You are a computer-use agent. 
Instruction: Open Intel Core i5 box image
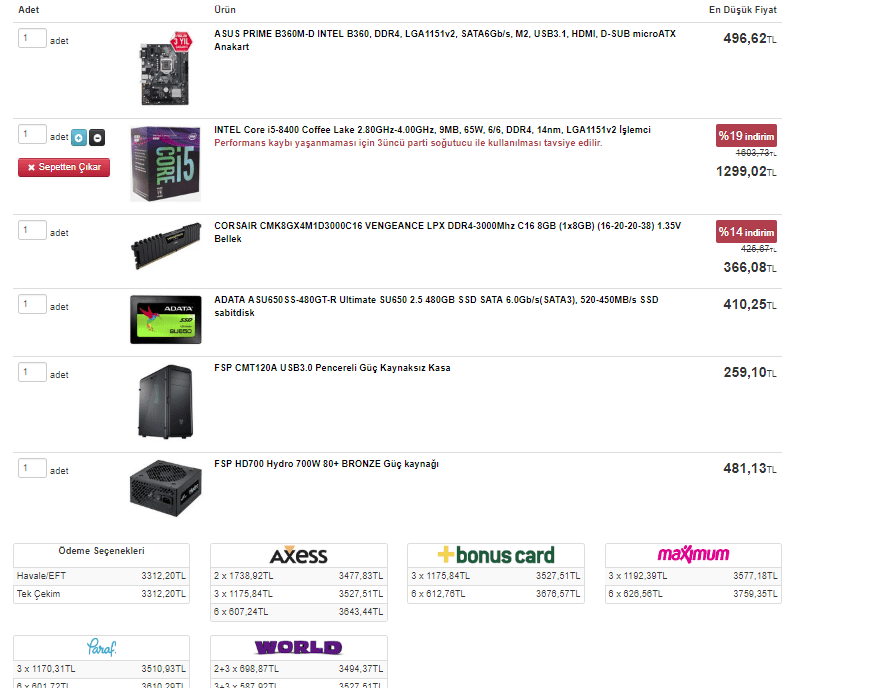(165, 164)
